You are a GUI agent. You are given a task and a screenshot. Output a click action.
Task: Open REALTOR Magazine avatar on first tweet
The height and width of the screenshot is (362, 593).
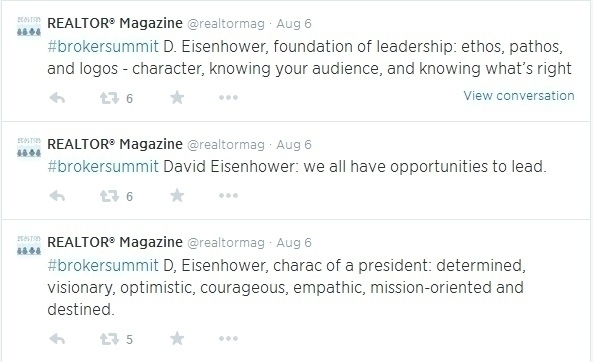point(29,26)
